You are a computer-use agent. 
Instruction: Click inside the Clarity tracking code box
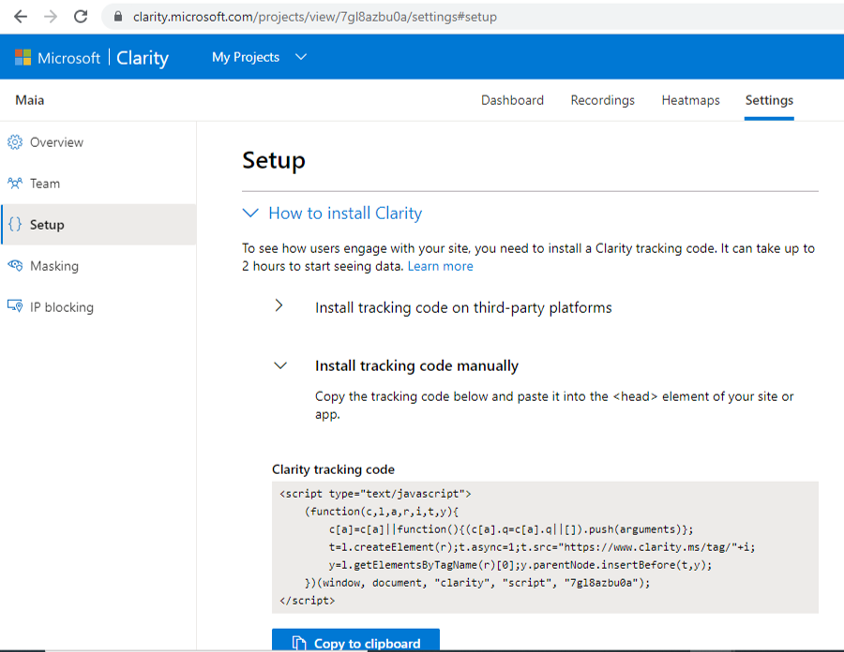click(x=545, y=547)
